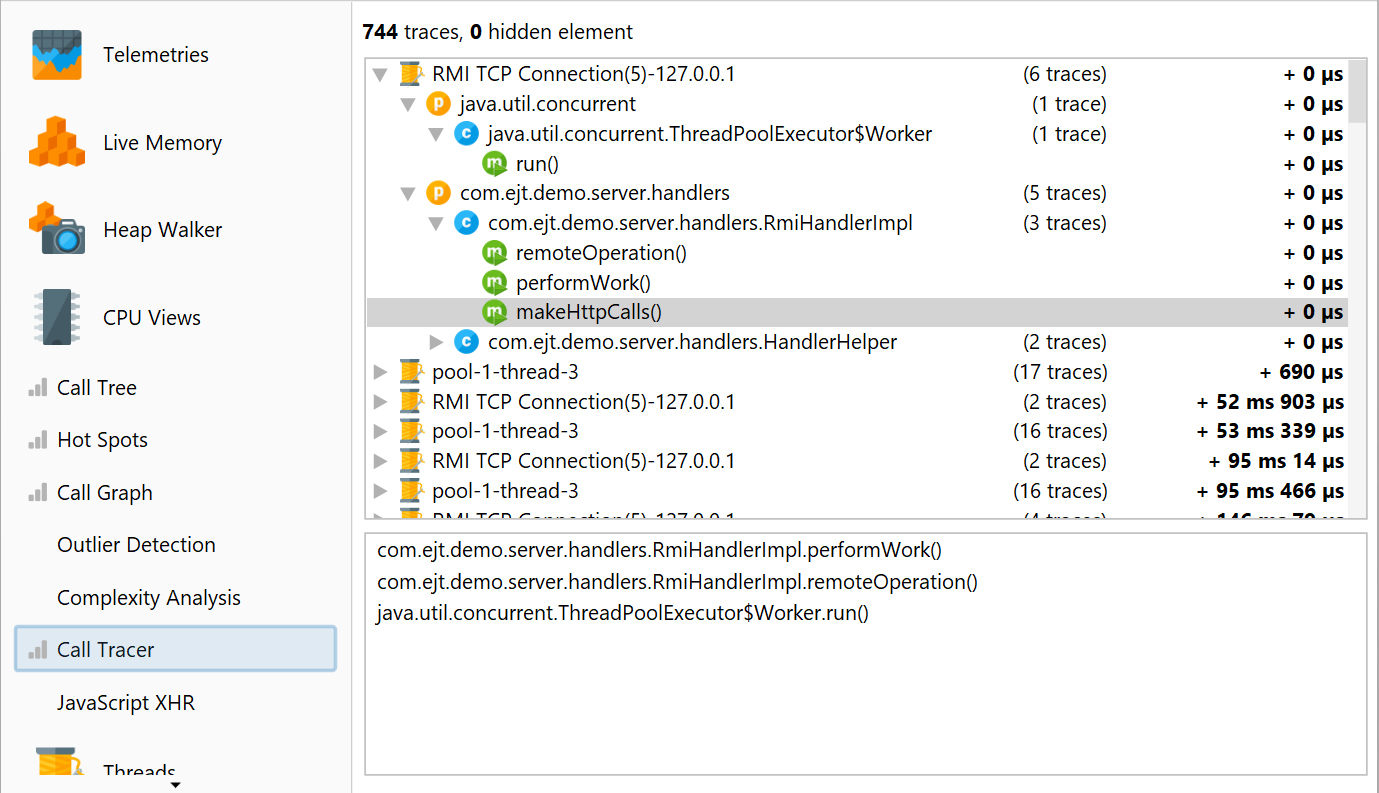Screen dimensions: 1379x793
Task: Click package icon of com.ejt.demo.server.handlers
Action: tap(438, 193)
